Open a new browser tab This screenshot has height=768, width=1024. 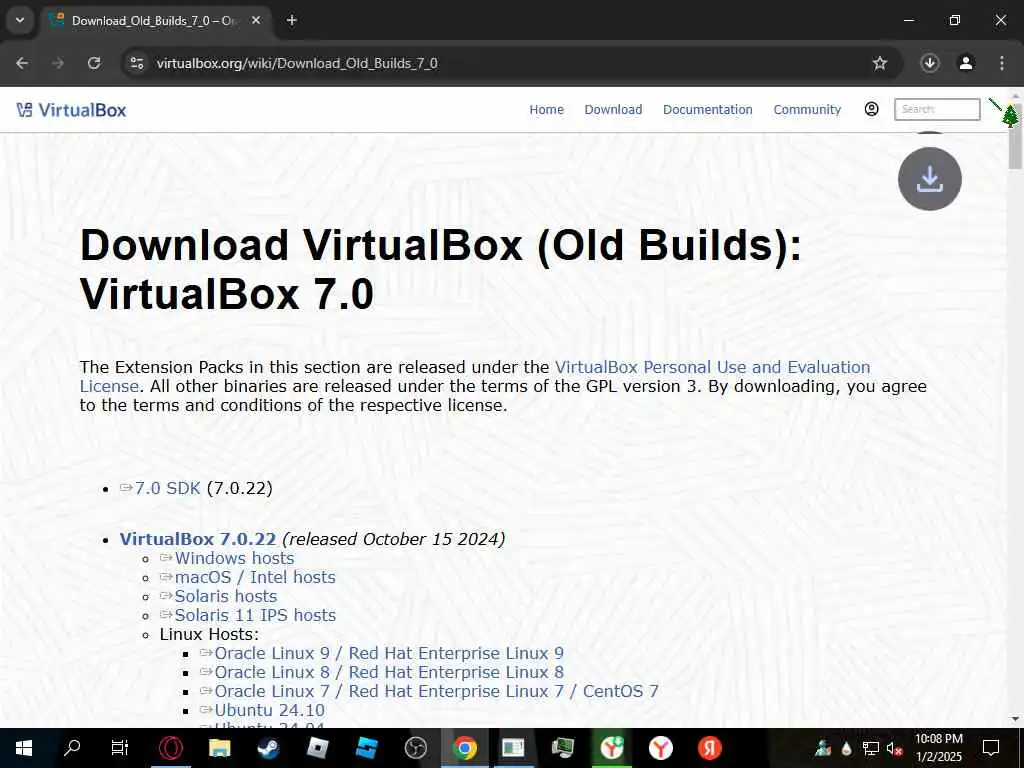click(292, 20)
